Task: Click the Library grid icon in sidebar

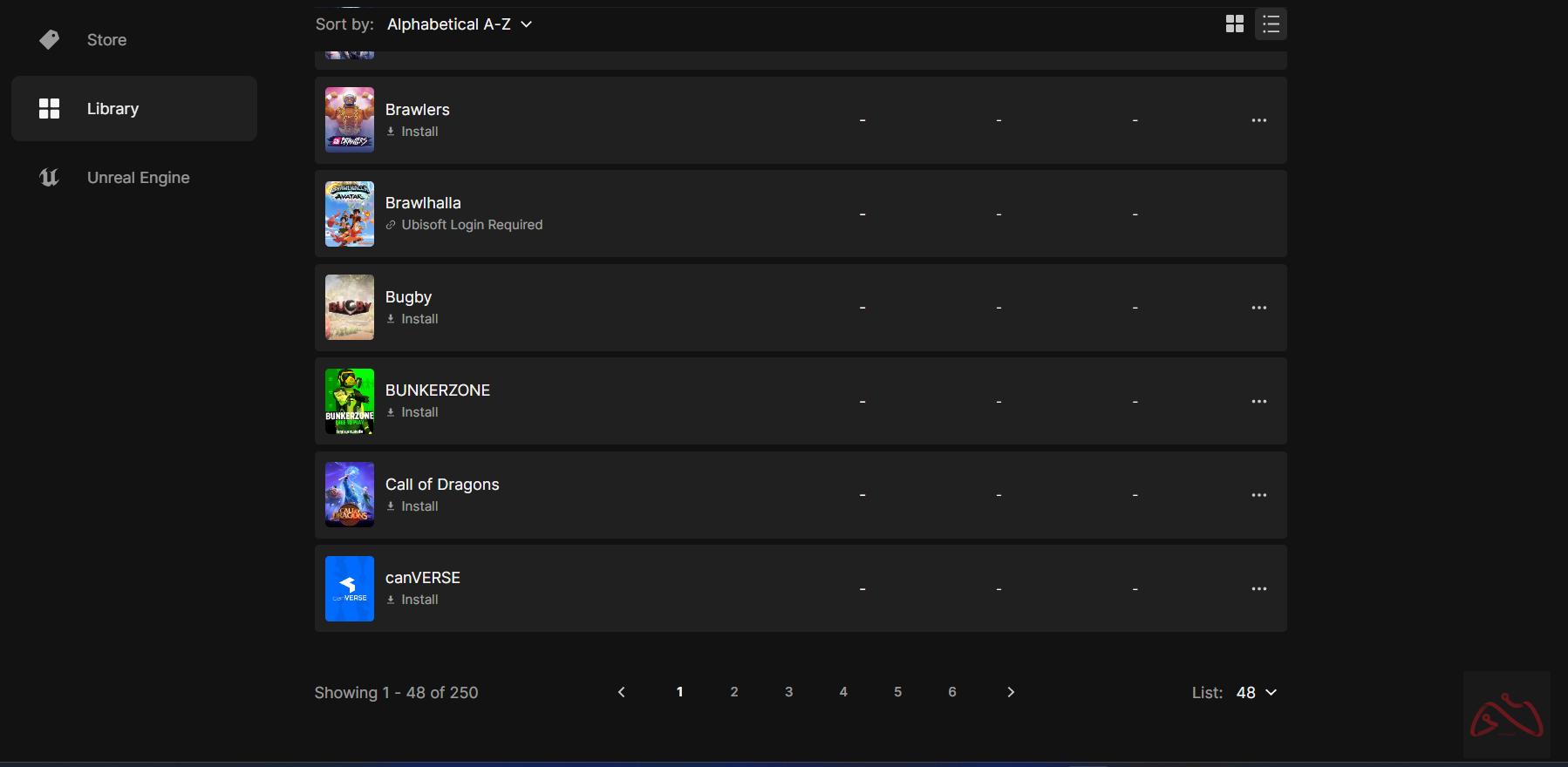Action: [x=50, y=109]
